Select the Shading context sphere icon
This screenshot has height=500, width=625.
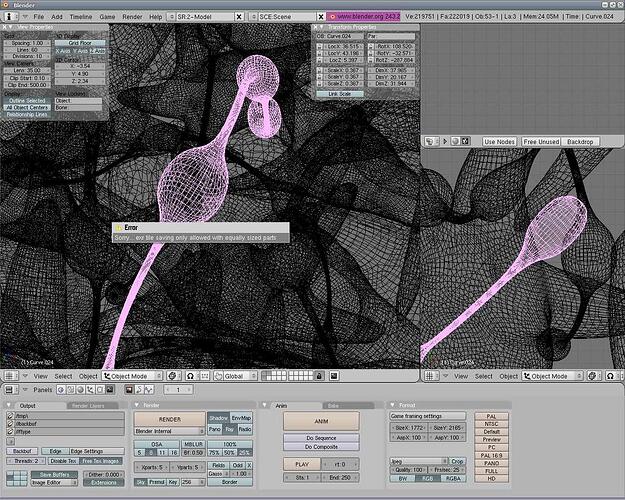[80, 390]
